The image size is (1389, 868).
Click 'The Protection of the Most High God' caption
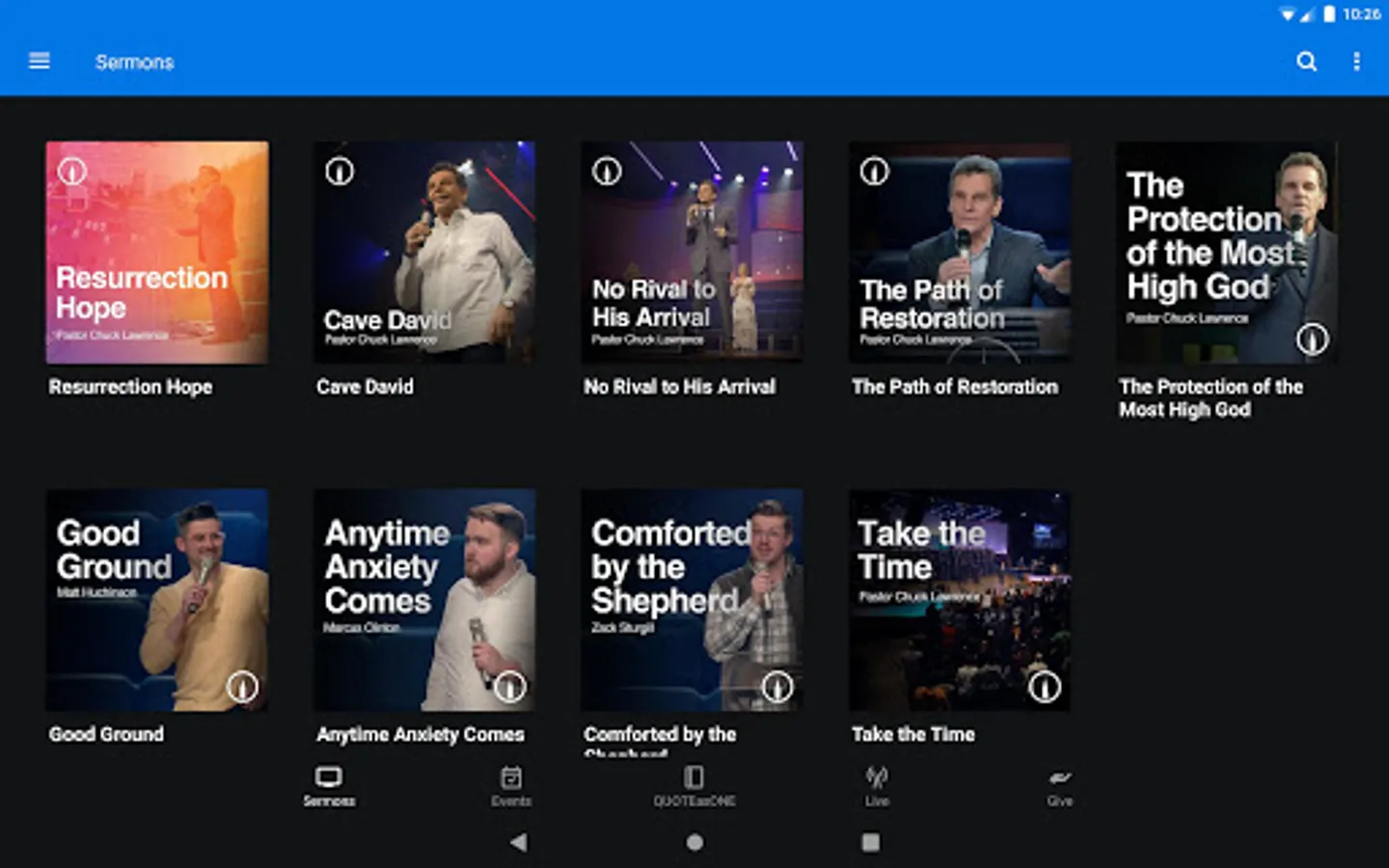pyautogui.click(x=1211, y=398)
